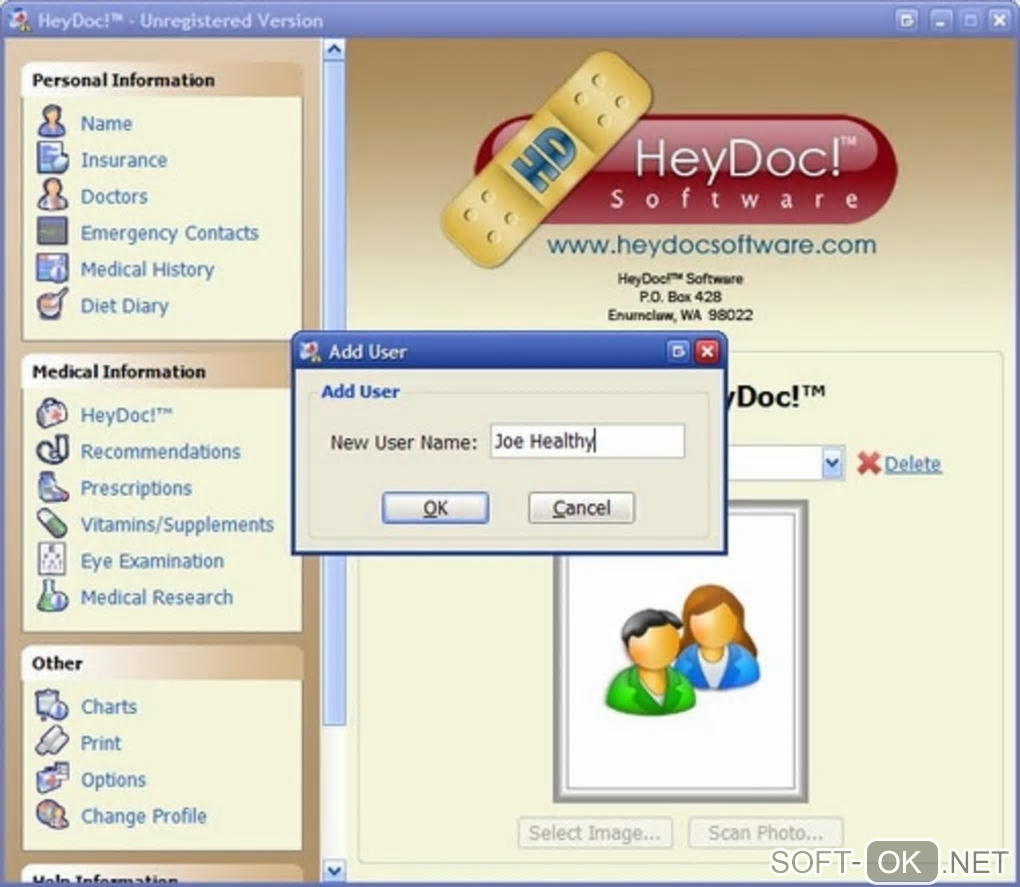Click the HeyDoc app icon in title bar
Image resolution: width=1020 pixels, height=887 pixels.
(20, 20)
